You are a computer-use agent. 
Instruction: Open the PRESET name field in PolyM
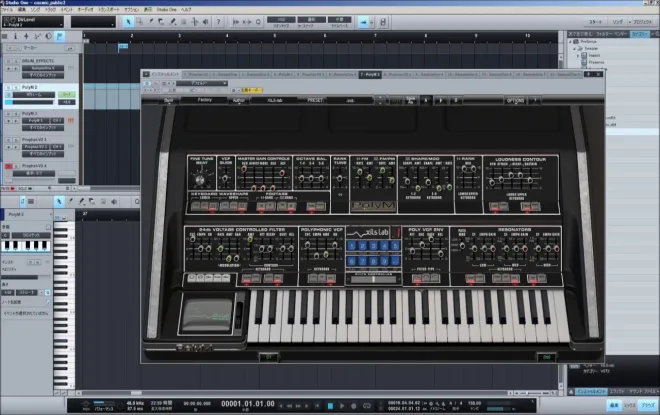point(350,100)
